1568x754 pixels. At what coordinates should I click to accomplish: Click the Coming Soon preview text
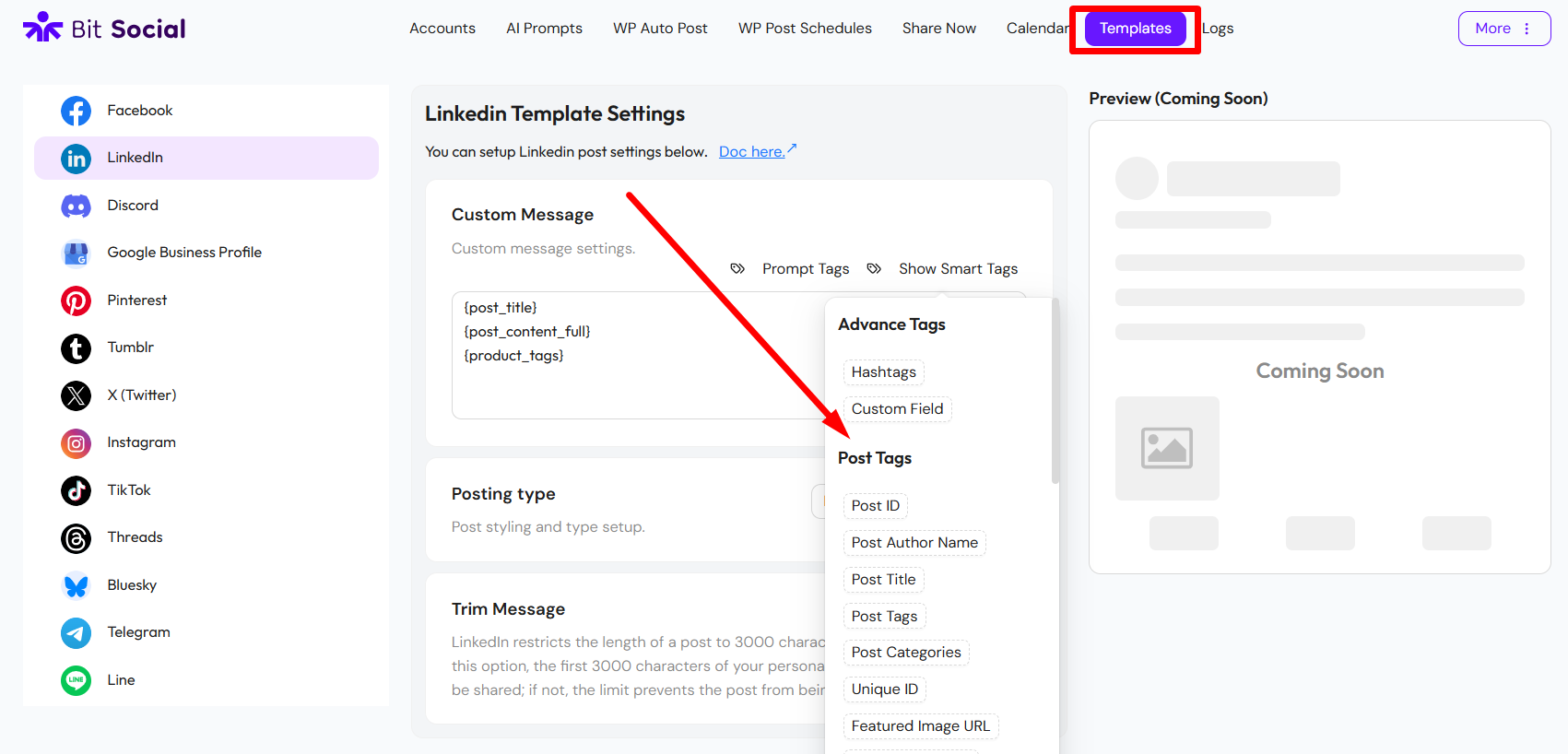coord(1320,371)
